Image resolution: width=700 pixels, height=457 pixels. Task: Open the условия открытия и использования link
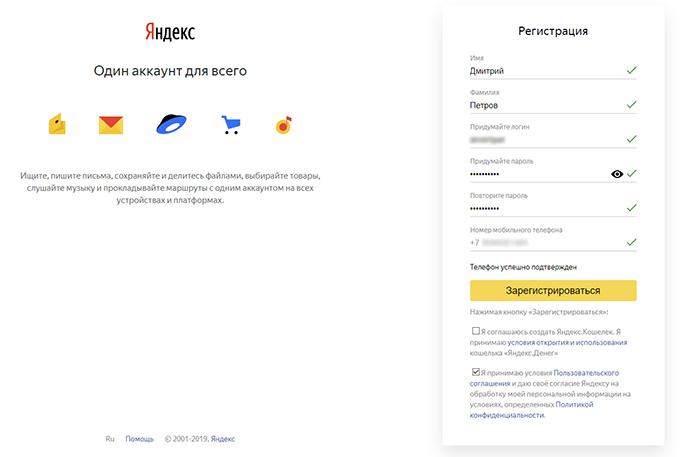(567, 342)
